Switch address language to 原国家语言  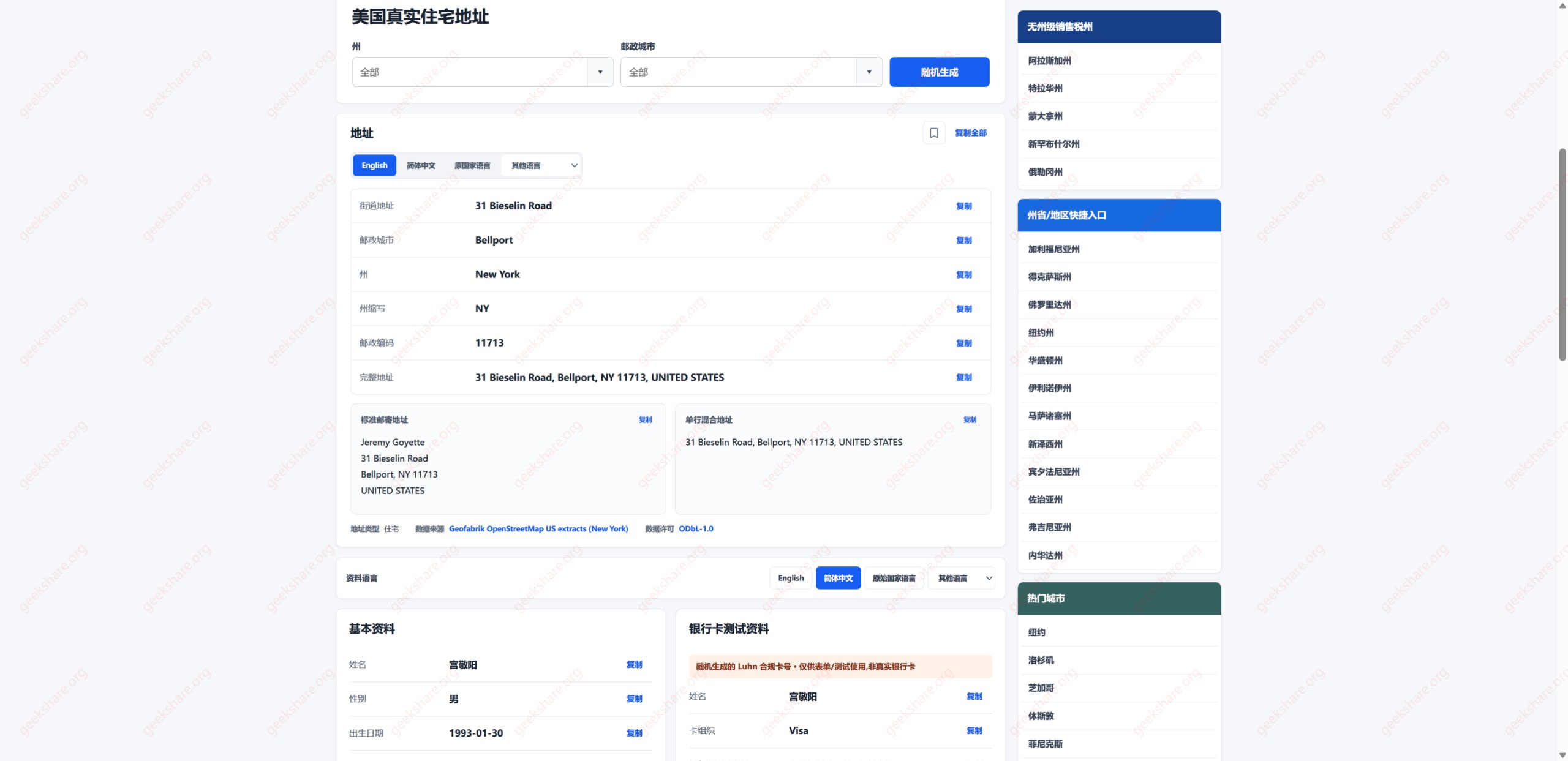(x=472, y=165)
